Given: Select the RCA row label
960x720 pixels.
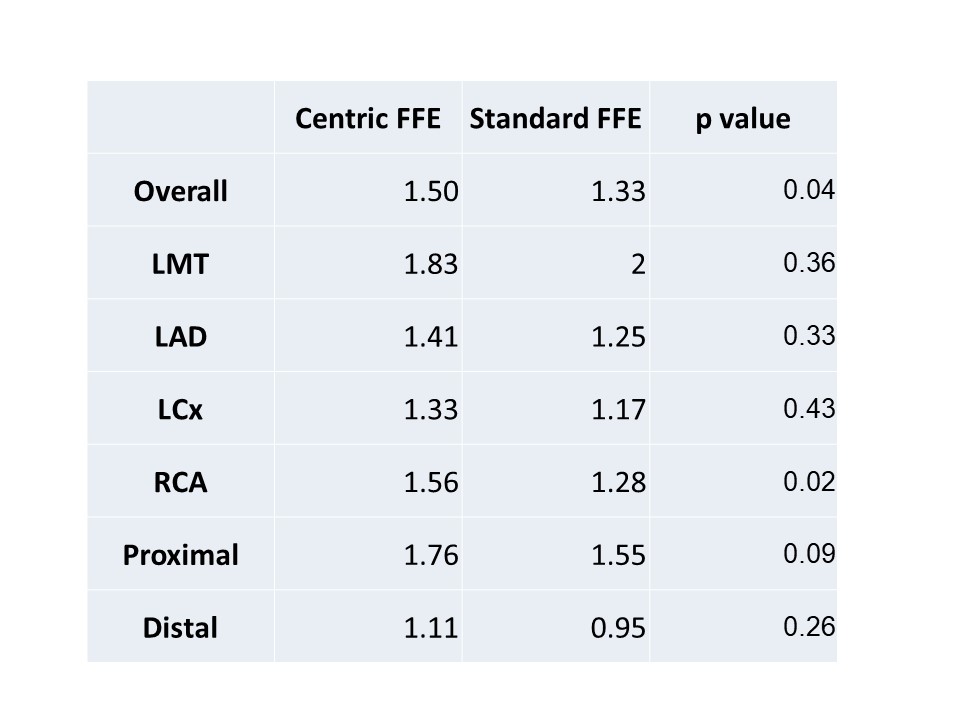Looking at the screenshot, I should coord(181,482).
